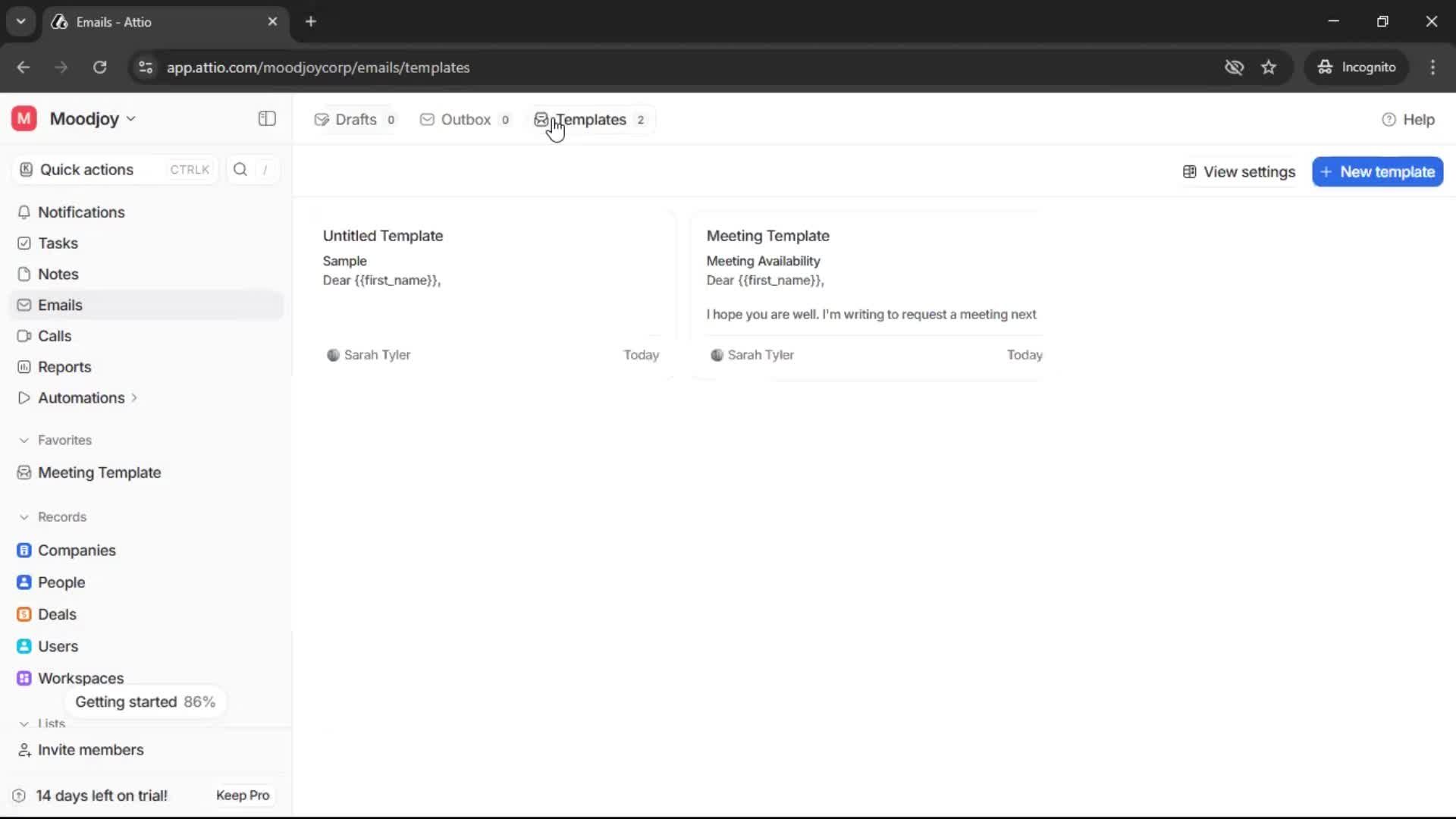Collapse the sidebar with the panel icon
Screen dimensions: 1456x819
tap(267, 119)
